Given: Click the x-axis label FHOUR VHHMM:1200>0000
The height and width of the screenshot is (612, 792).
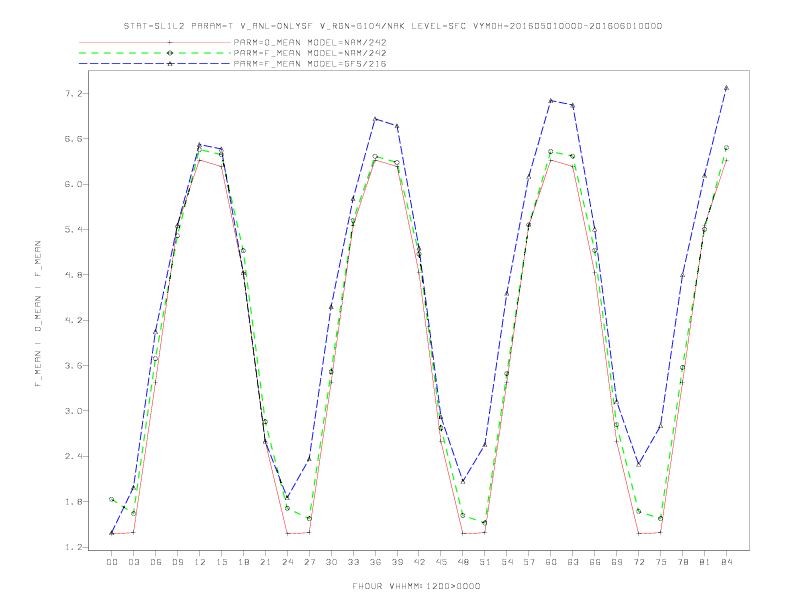Looking at the screenshot, I should (x=416, y=586).
